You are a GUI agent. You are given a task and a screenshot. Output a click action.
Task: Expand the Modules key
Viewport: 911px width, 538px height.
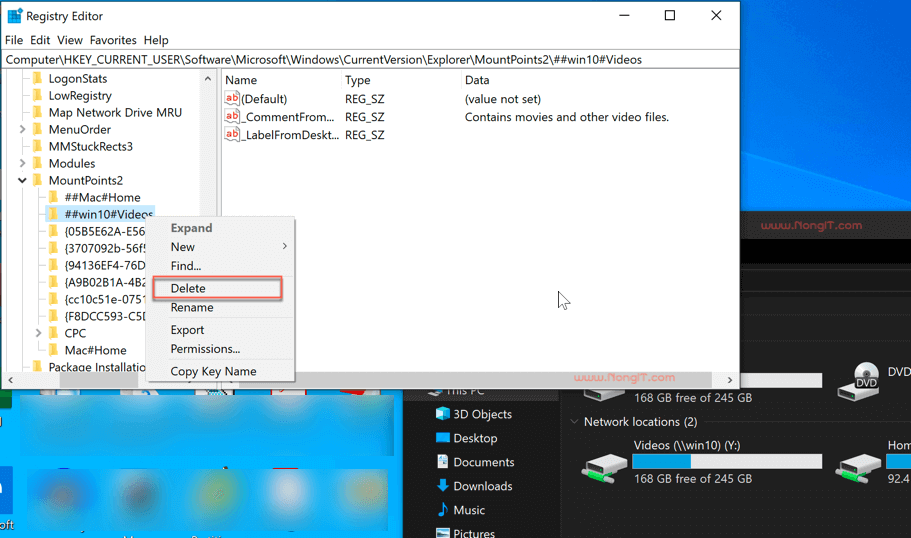pos(22,163)
